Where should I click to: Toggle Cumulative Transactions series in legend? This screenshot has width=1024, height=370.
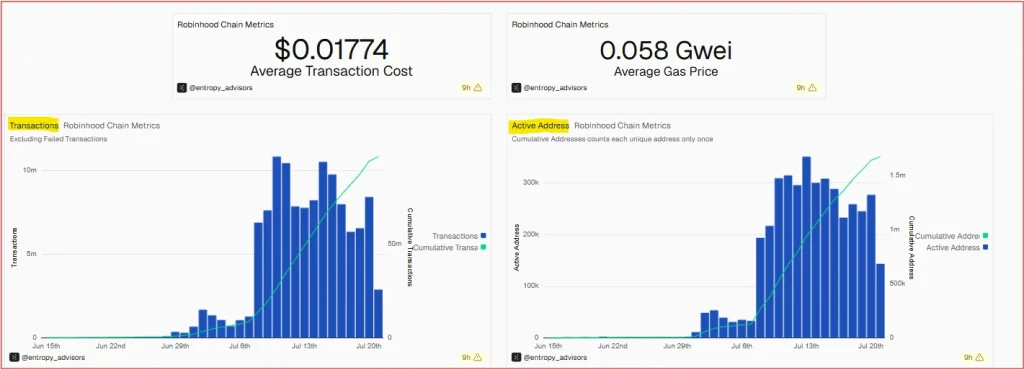[450, 247]
